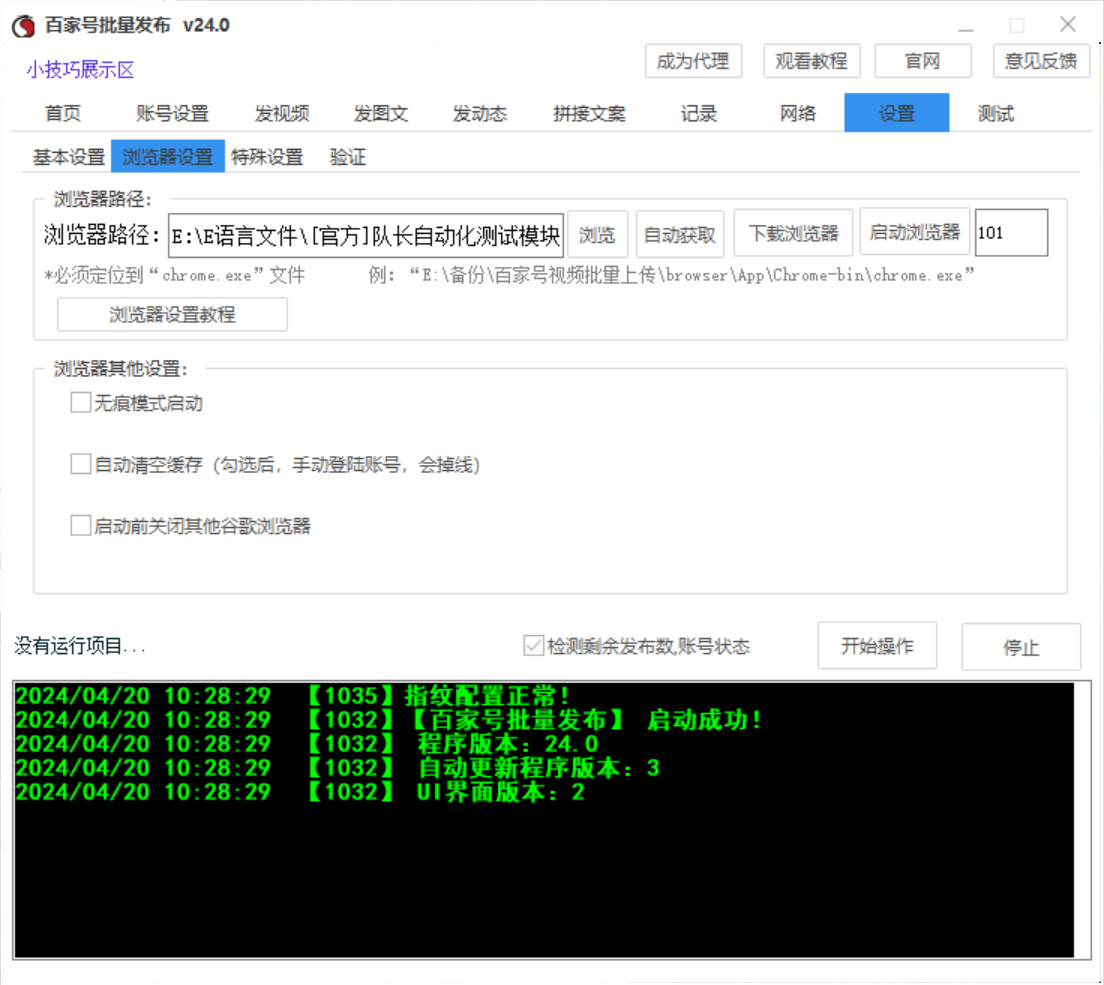Viewport: 1104px width, 985px height.
Task: Open the 网络 tab
Action: pyautogui.click(x=797, y=113)
